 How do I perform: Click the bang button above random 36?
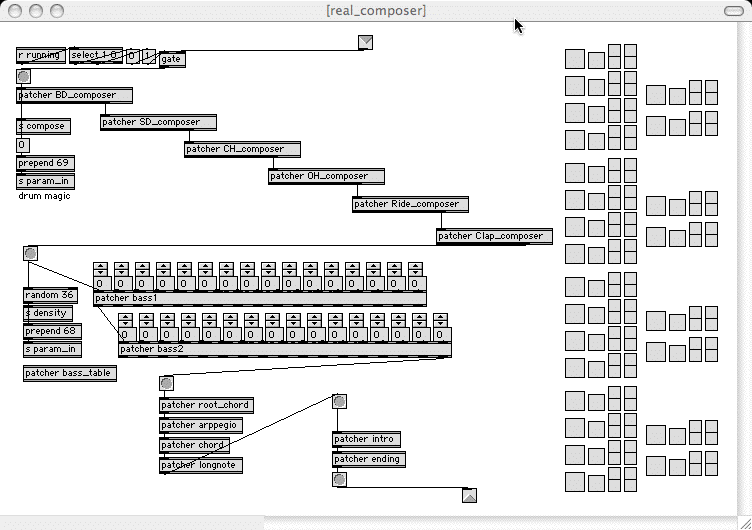click(x=30, y=253)
